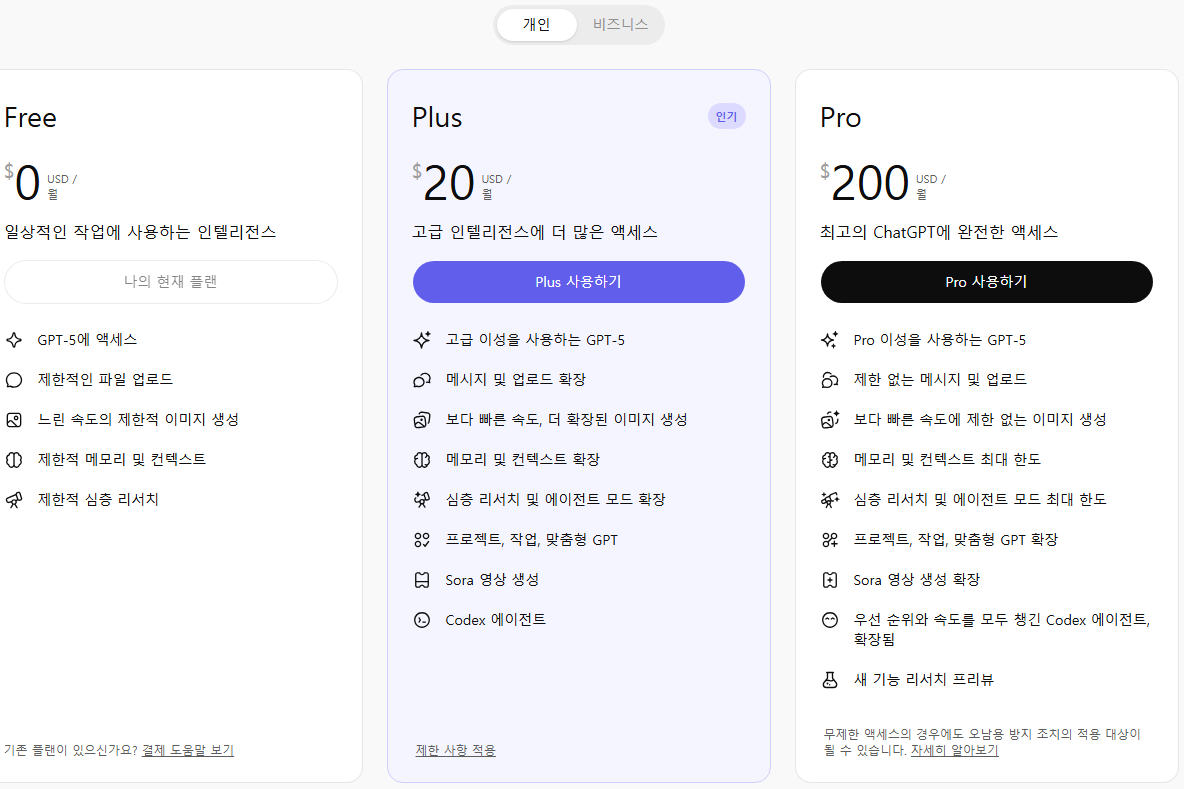Screen dimensions: 1184x789
Task: Click the image icon for 느린 속도의 제한적 이미지 생성
Action: click(x=14, y=420)
